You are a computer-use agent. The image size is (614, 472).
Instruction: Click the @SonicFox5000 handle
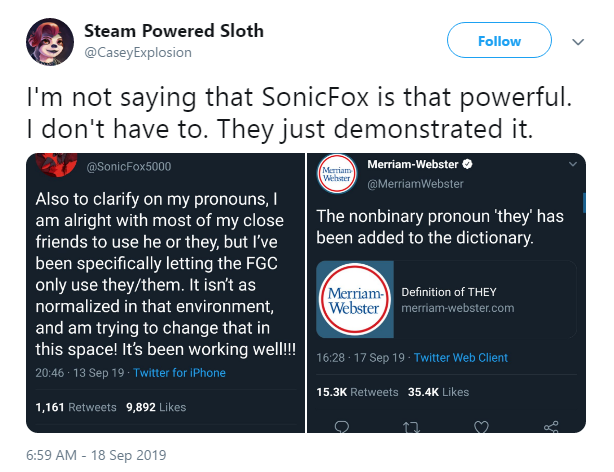click(x=129, y=166)
